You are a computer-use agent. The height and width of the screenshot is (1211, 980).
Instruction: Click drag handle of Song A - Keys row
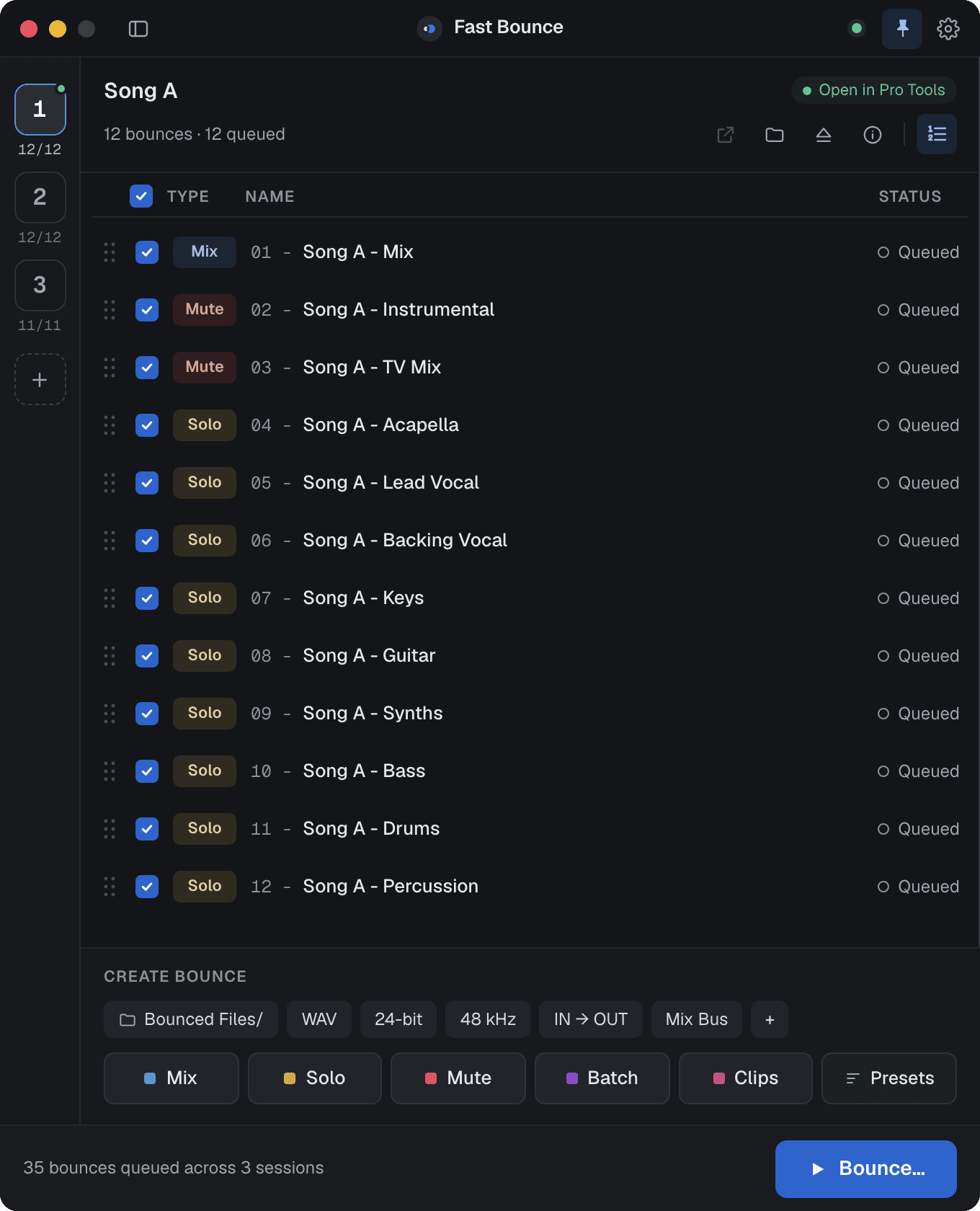coord(110,598)
